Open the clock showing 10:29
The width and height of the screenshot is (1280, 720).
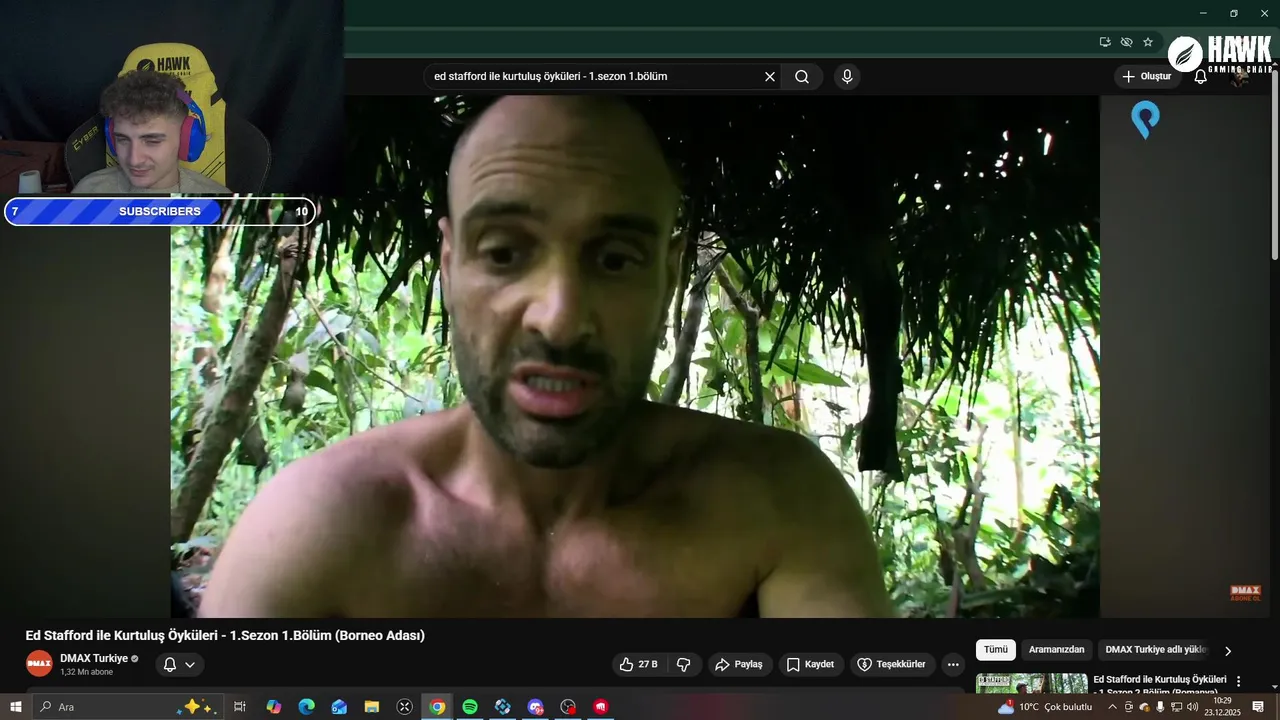1222,707
